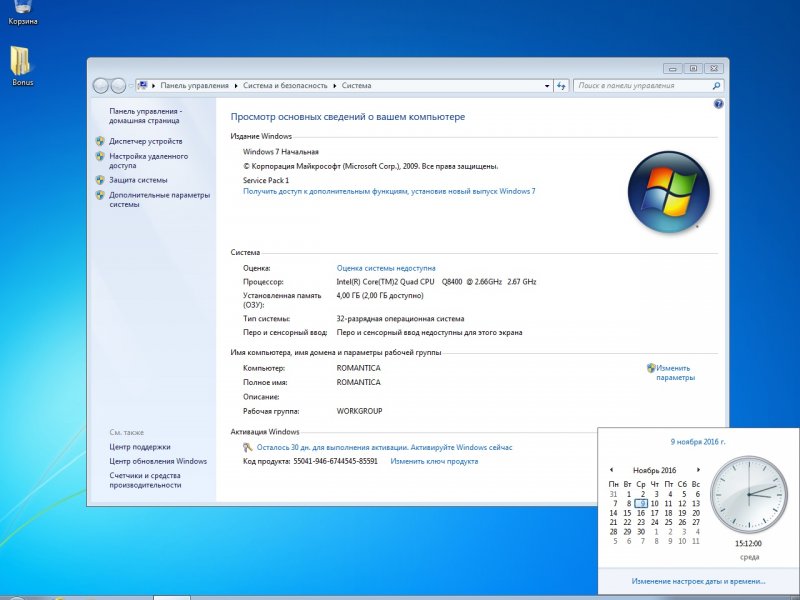Open Центр поддержки link
Viewport: 800px width, 600px height.
pos(140,447)
